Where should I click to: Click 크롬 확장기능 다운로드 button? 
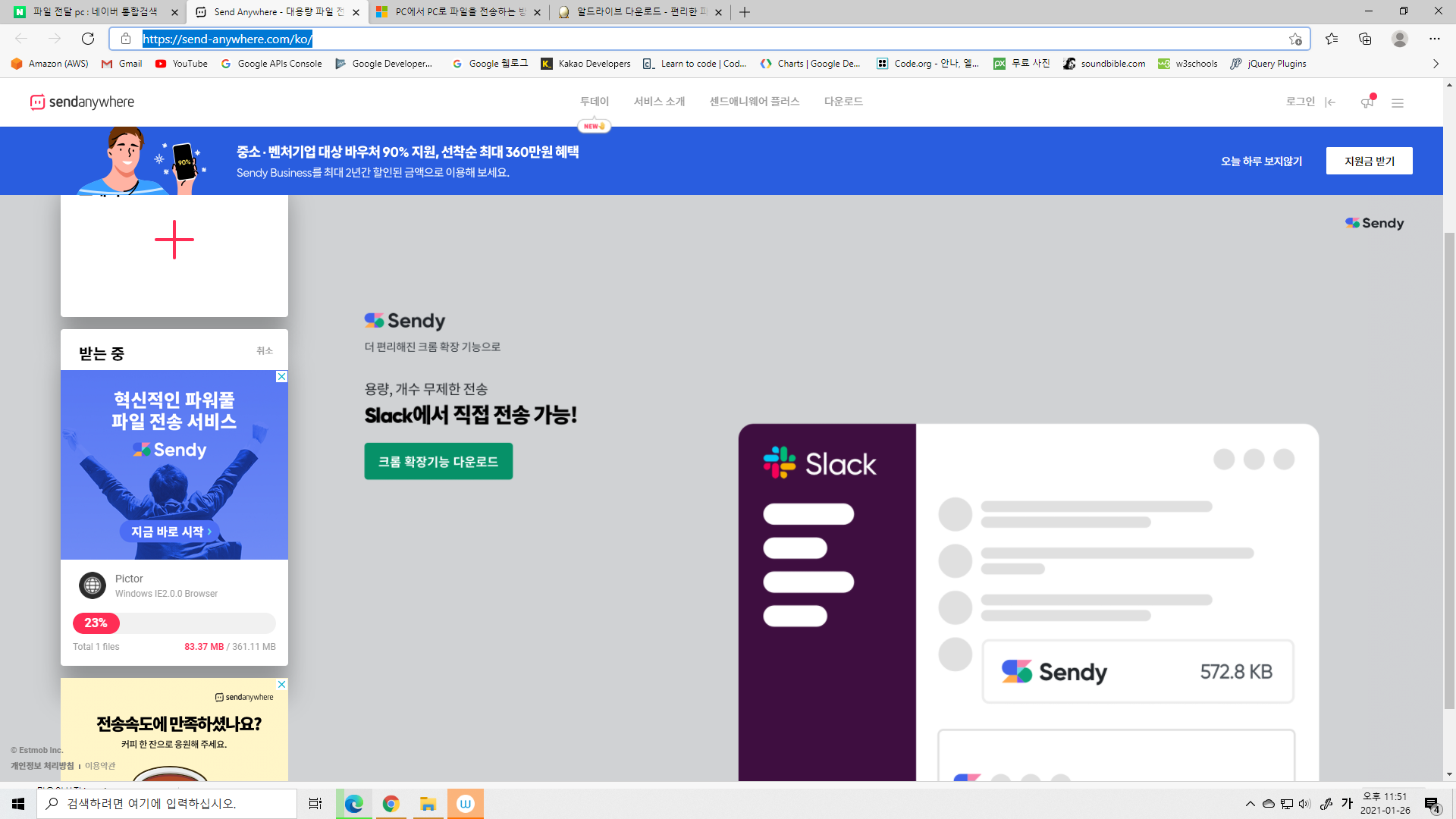(438, 461)
